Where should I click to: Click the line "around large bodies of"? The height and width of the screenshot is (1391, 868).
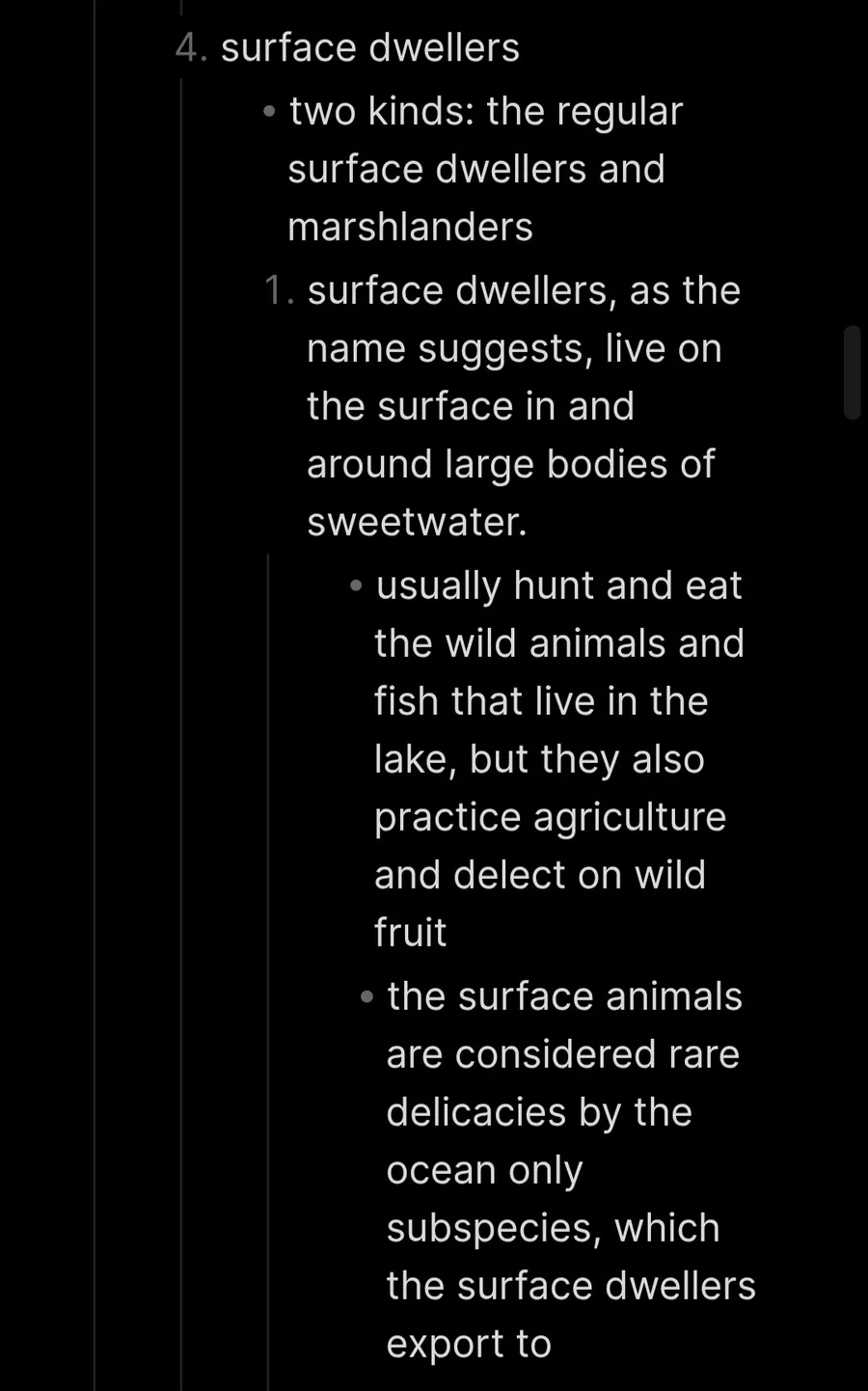pos(510,464)
